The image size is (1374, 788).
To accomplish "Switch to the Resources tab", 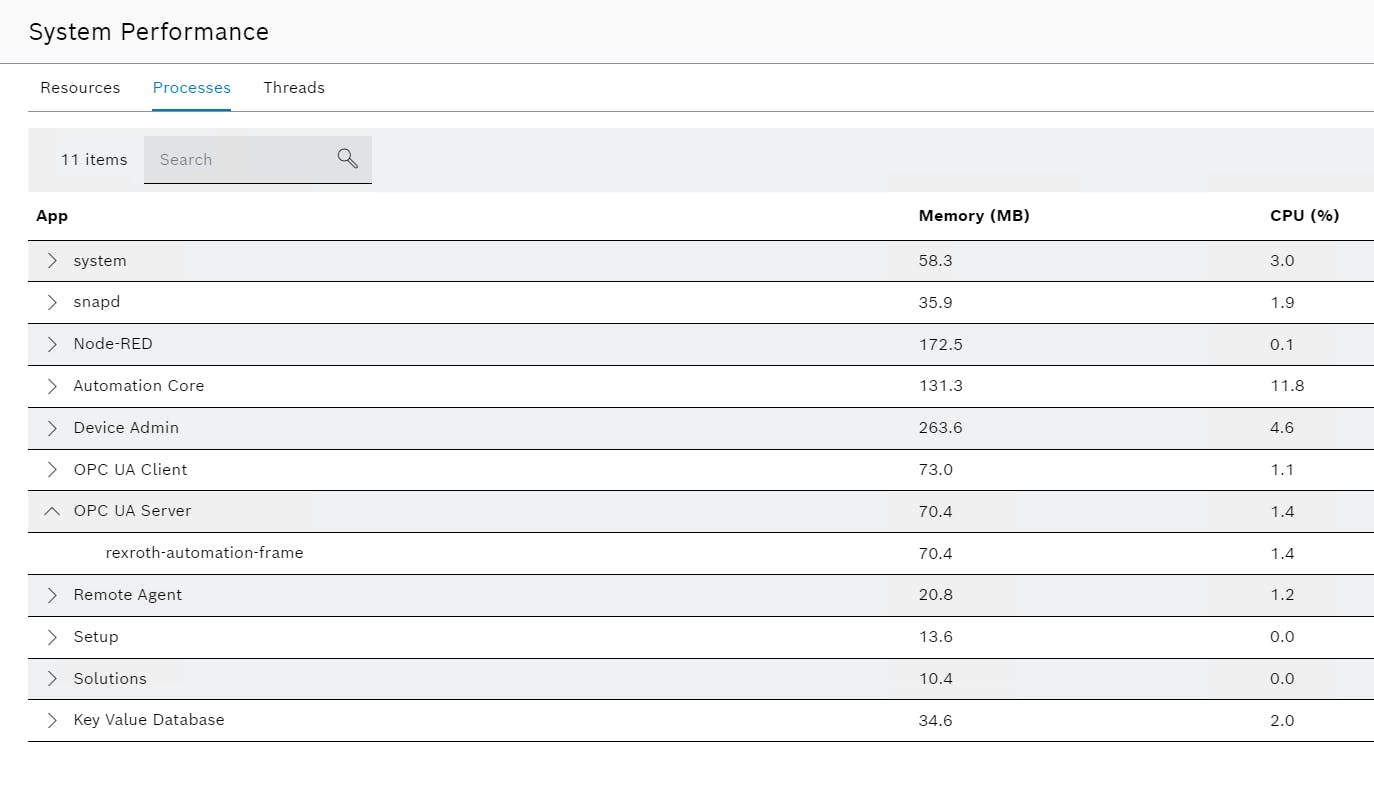I will (x=80, y=88).
